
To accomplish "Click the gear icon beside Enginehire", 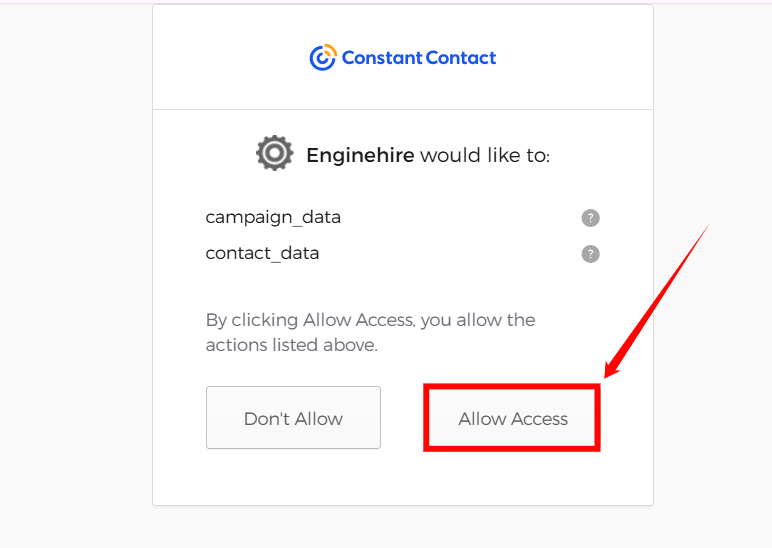I will pos(275,154).
